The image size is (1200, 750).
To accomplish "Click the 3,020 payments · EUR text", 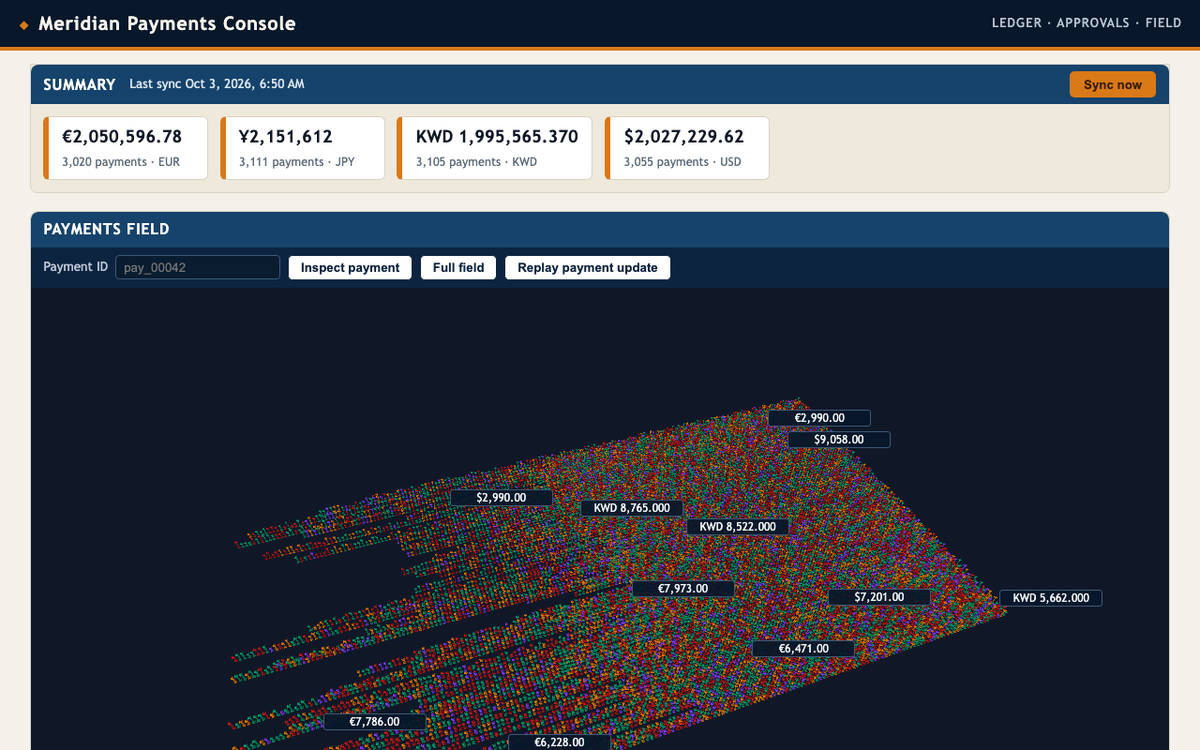I will click(x=121, y=162).
